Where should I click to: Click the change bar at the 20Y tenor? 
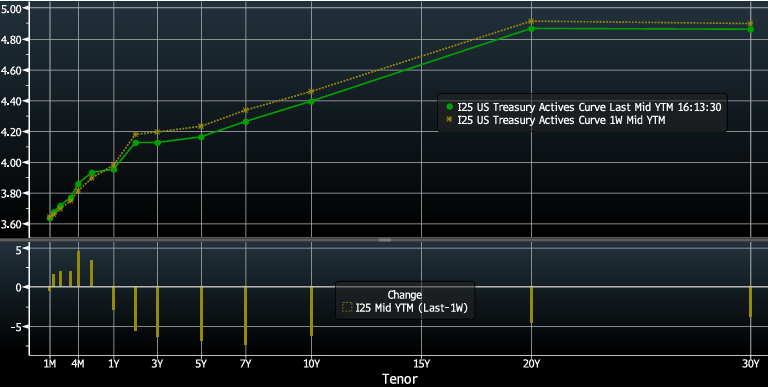pos(531,305)
